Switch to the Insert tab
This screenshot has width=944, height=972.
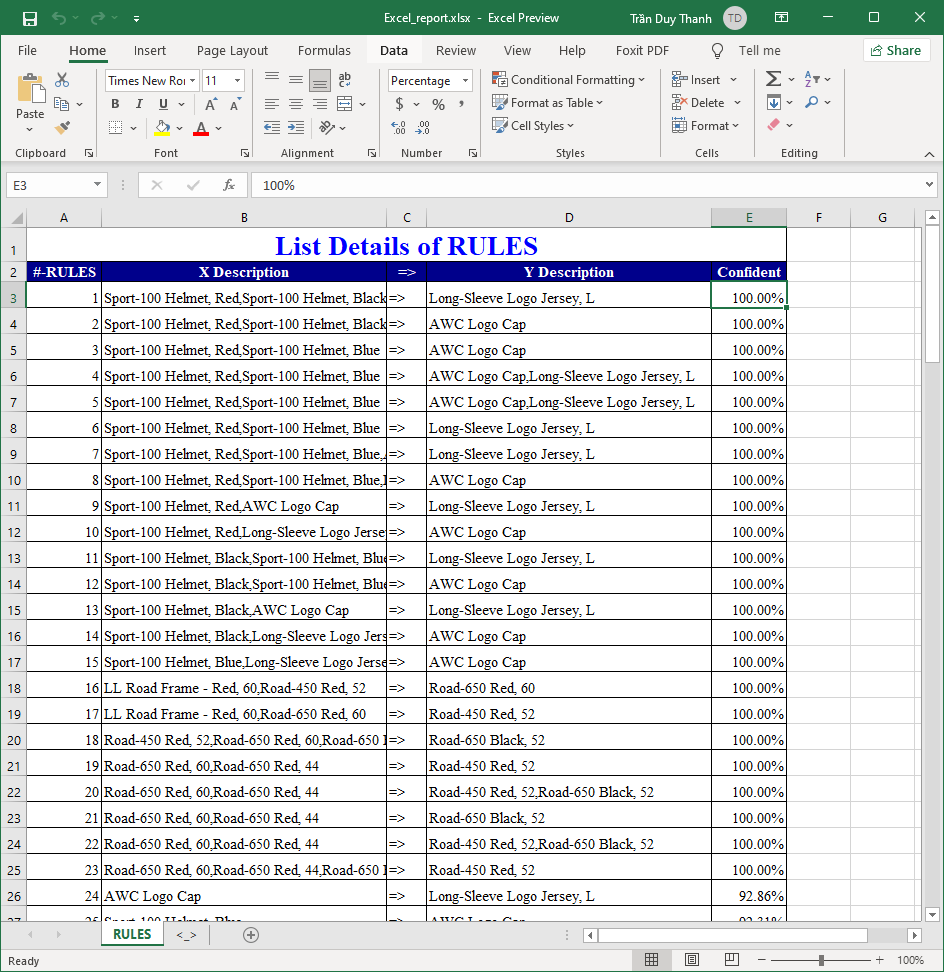(x=149, y=50)
